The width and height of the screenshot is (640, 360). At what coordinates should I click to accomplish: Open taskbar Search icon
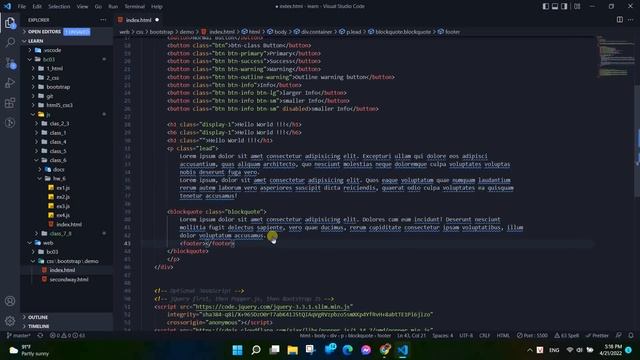click(256, 350)
